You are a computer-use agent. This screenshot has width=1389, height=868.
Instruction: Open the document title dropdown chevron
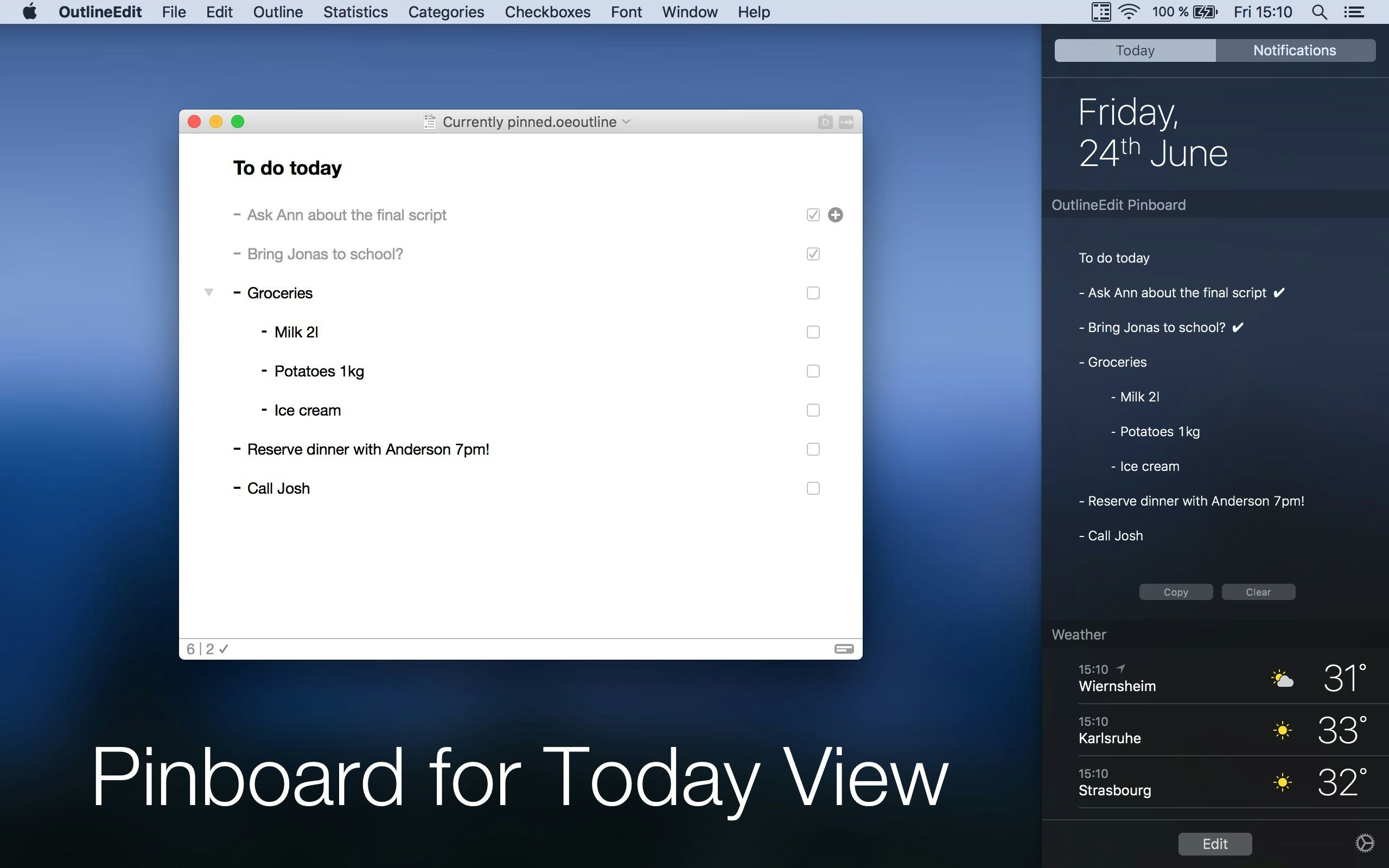point(626,122)
